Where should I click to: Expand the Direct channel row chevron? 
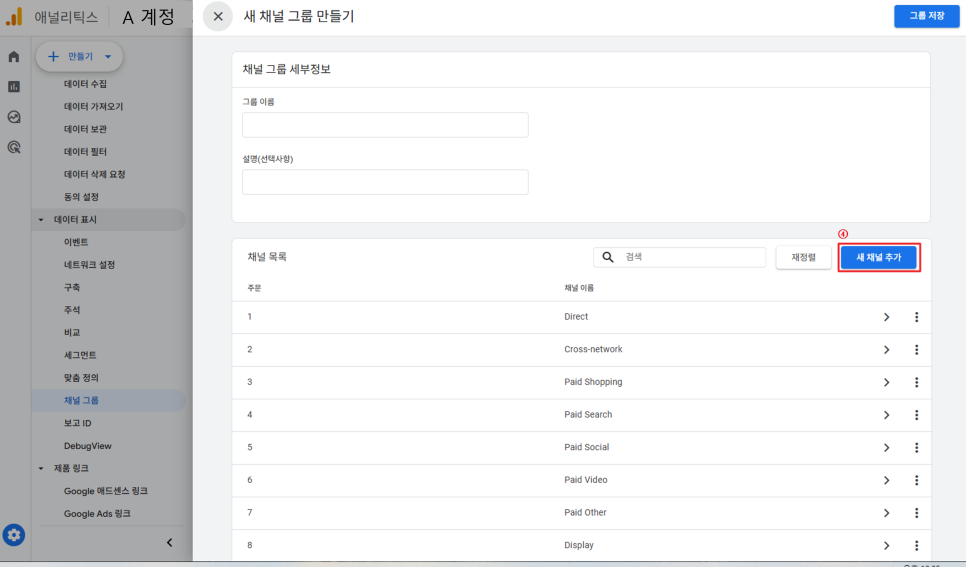pos(887,317)
